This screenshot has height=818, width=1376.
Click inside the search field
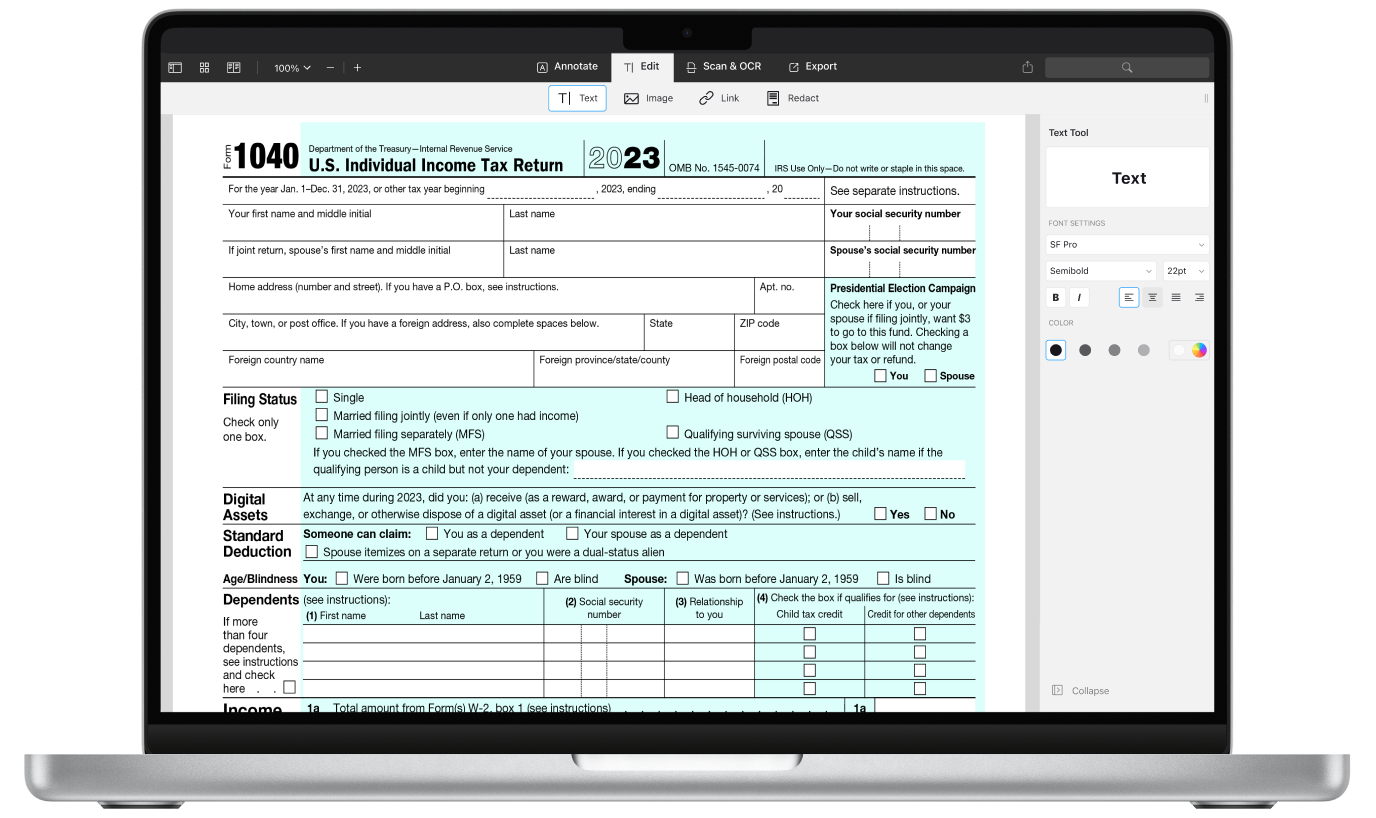1127,67
